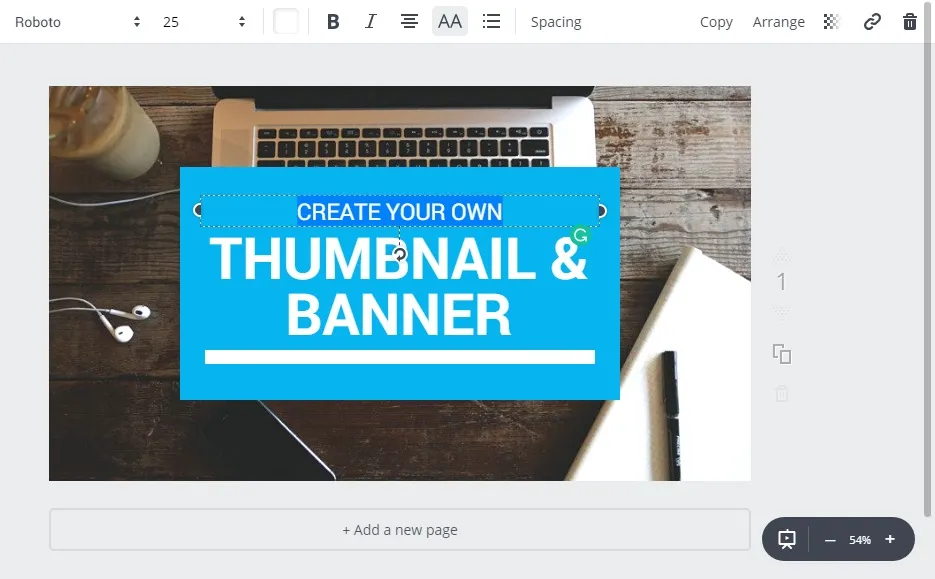Move the page up with the arrow above 1
The height and width of the screenshot is (579, 935).
point(782,256)
